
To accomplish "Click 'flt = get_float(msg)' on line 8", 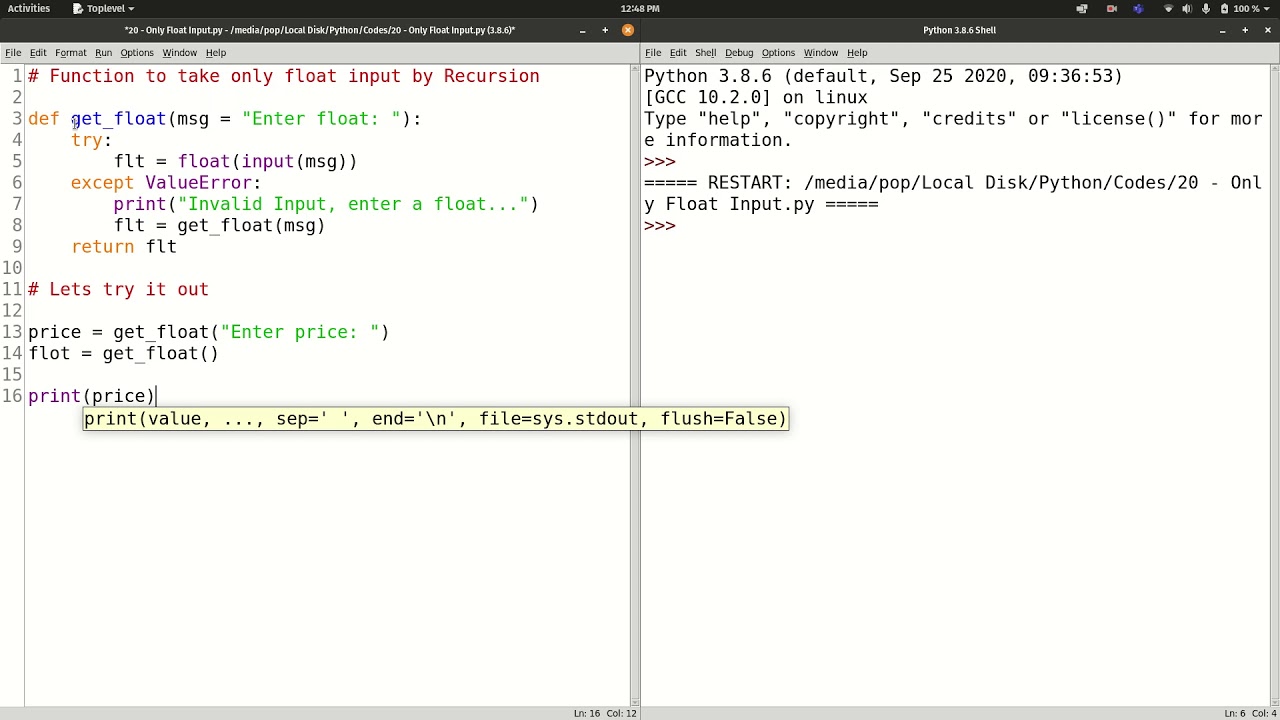I will coord(219,226).
